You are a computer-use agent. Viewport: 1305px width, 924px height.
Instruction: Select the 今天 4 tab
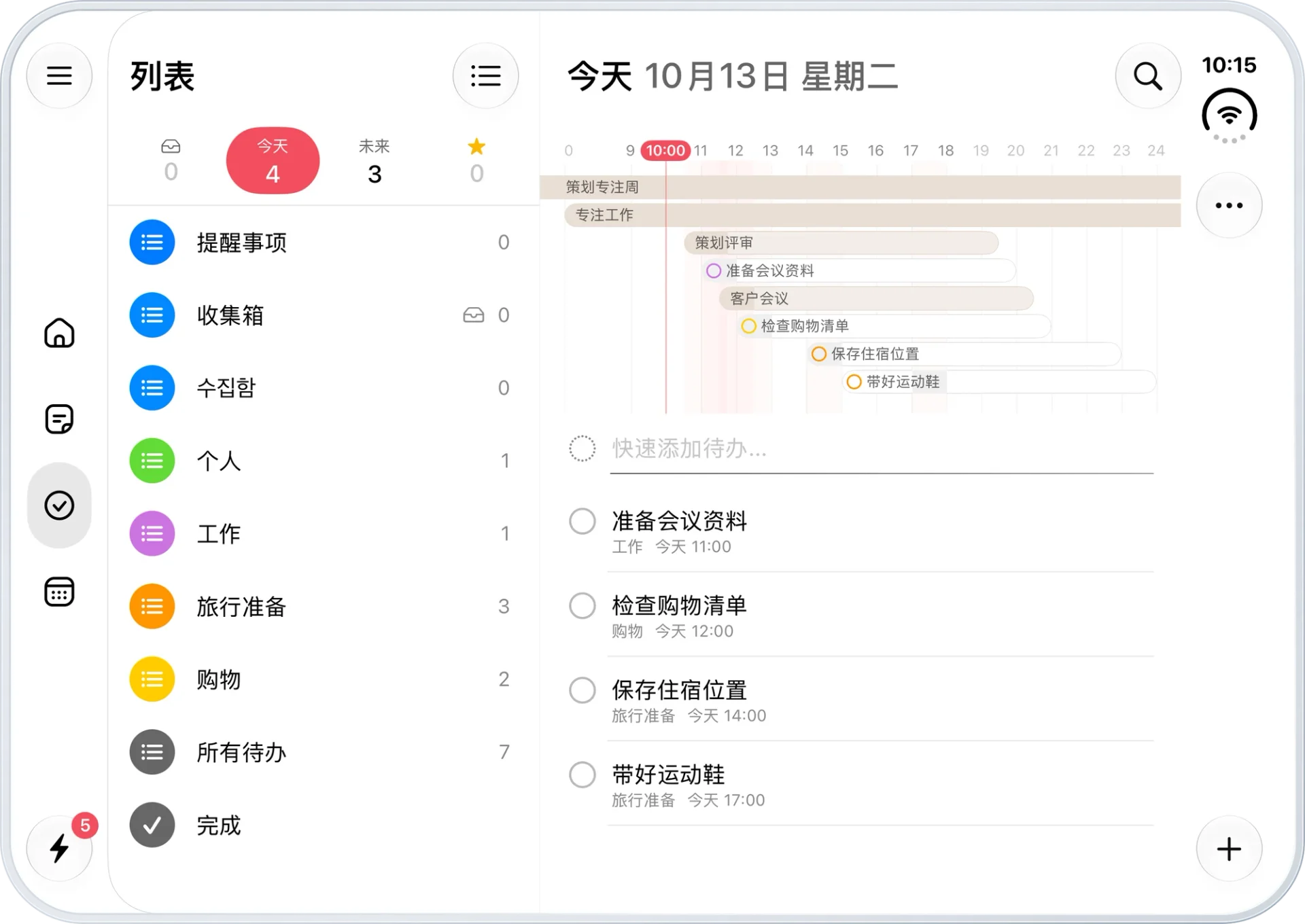click(273, 160)
